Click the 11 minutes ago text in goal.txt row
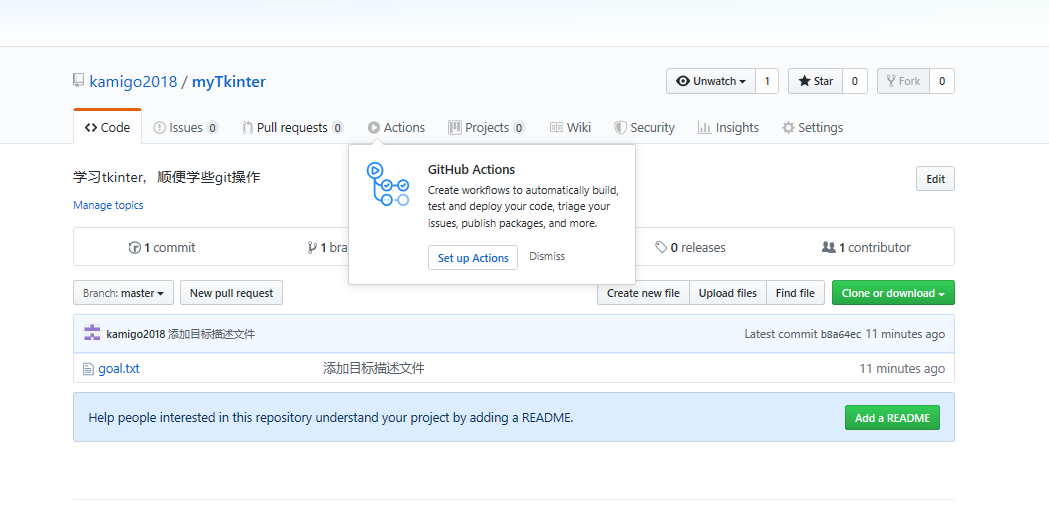Screen dimensions: 1049x508 point(902,368)
